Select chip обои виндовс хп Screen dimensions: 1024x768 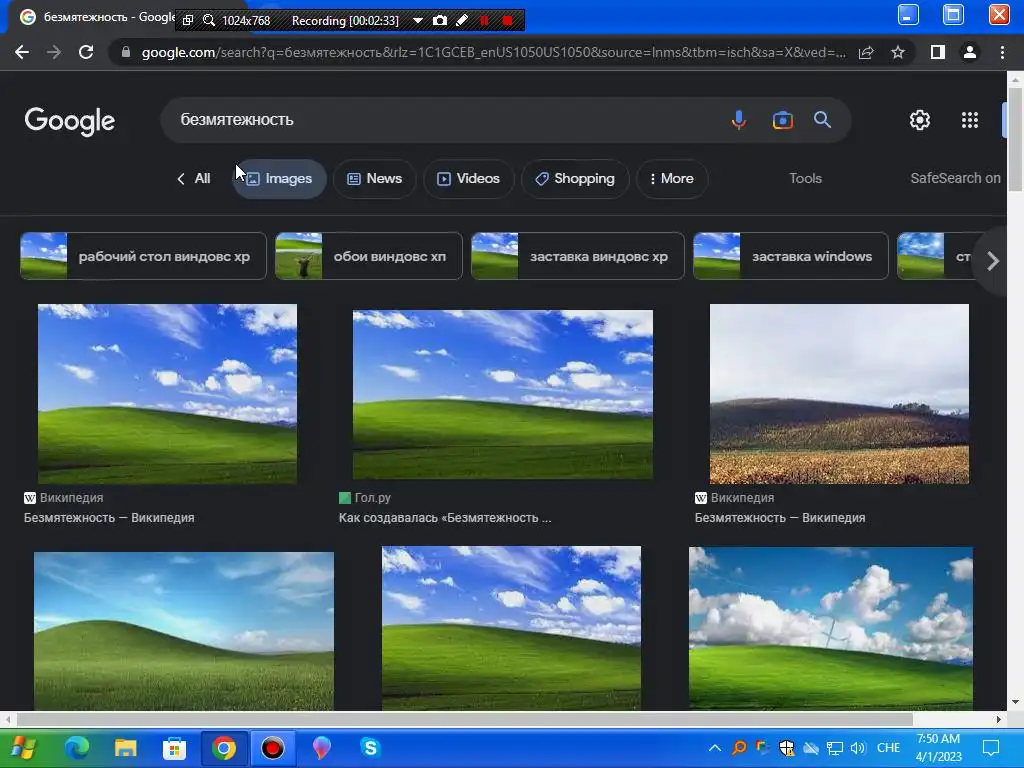click(369, 256)
